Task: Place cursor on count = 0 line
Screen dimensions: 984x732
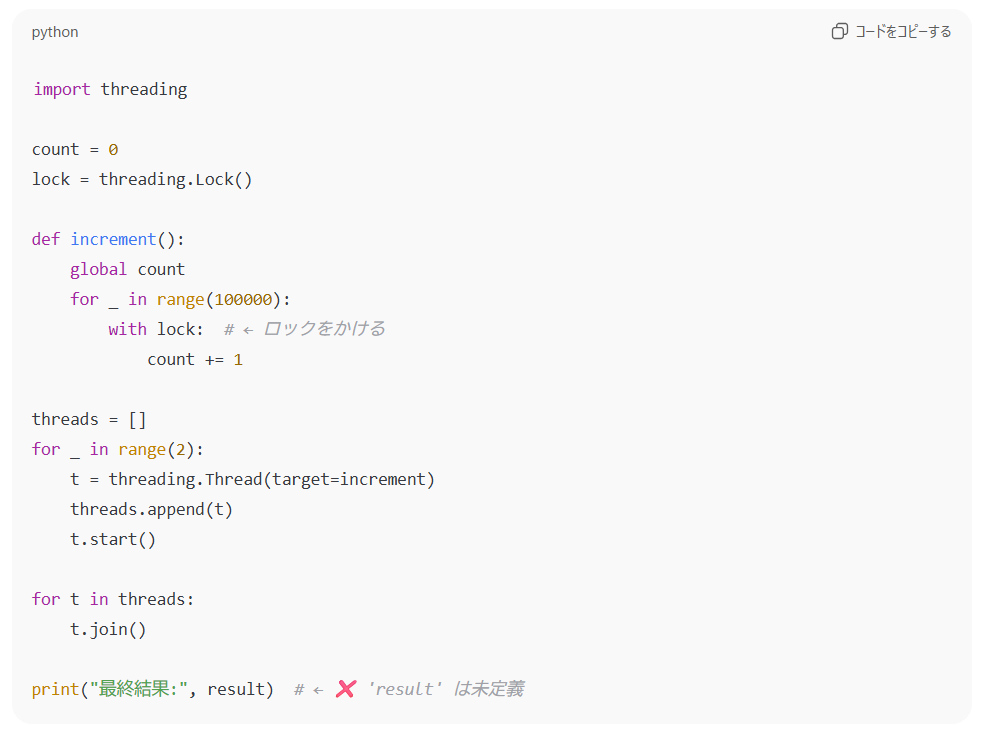Action: click(x=75, y=149)
